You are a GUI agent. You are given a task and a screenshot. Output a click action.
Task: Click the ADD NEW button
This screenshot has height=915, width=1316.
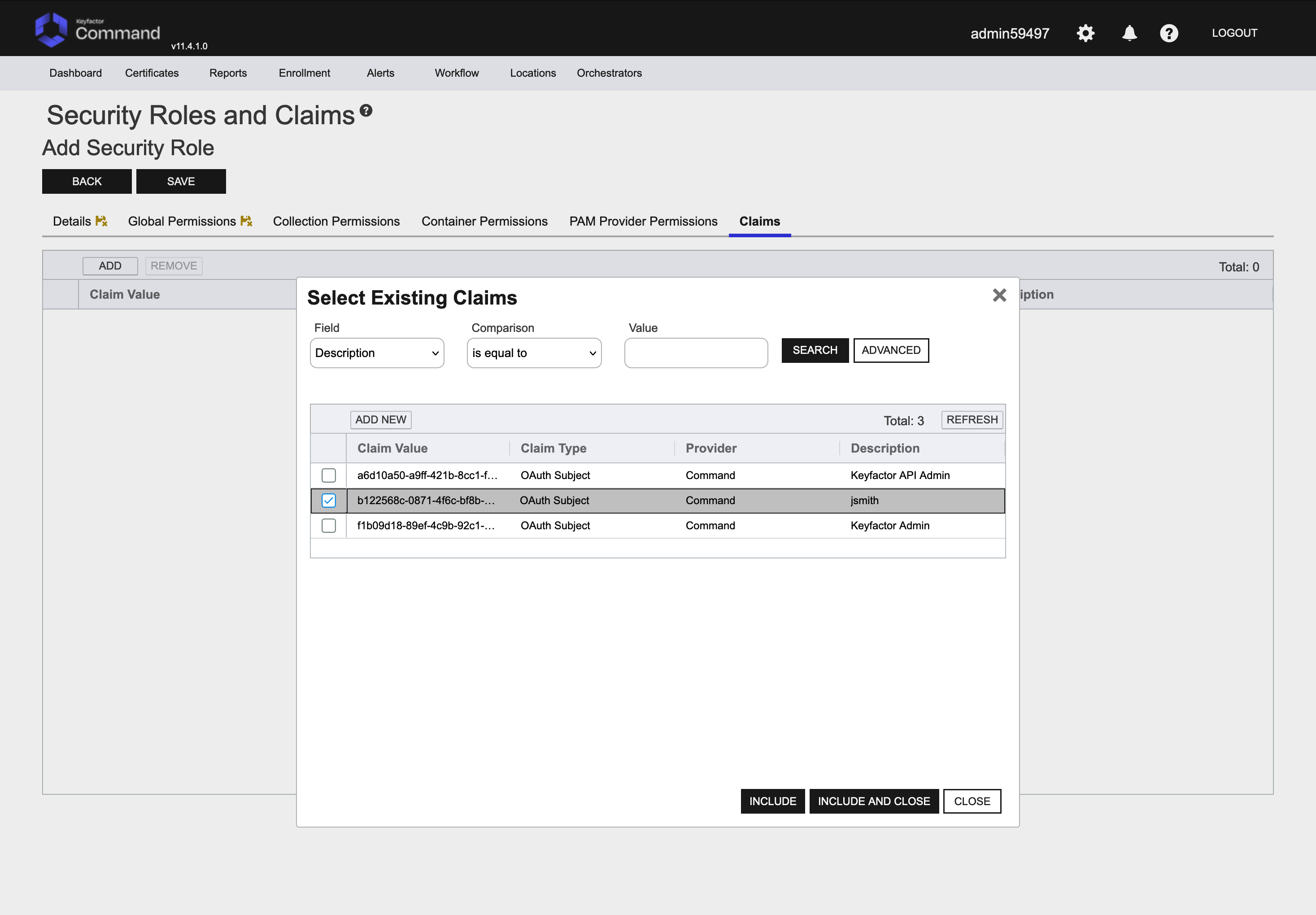coord(381,420)
